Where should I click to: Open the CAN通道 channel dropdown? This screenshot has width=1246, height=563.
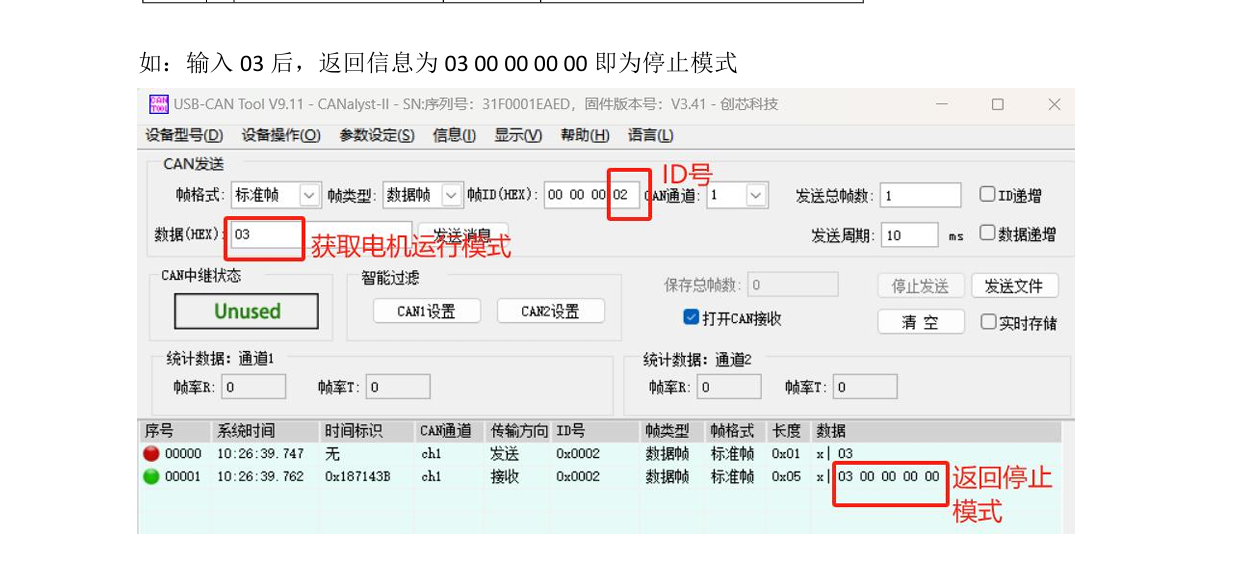click(756, 195)
